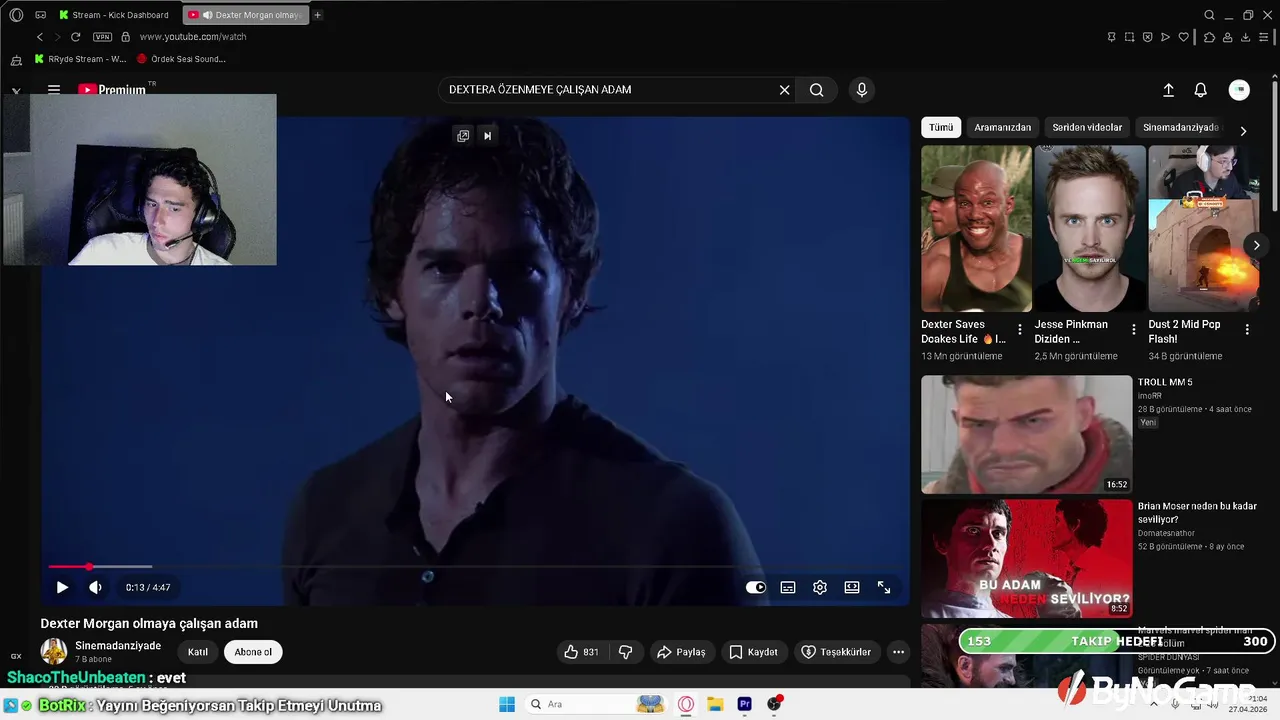Open Dexter Saves Doakes Life short
Viewport: 1280px width, 720px height.
pyautogui.click(x=976, y=229)
